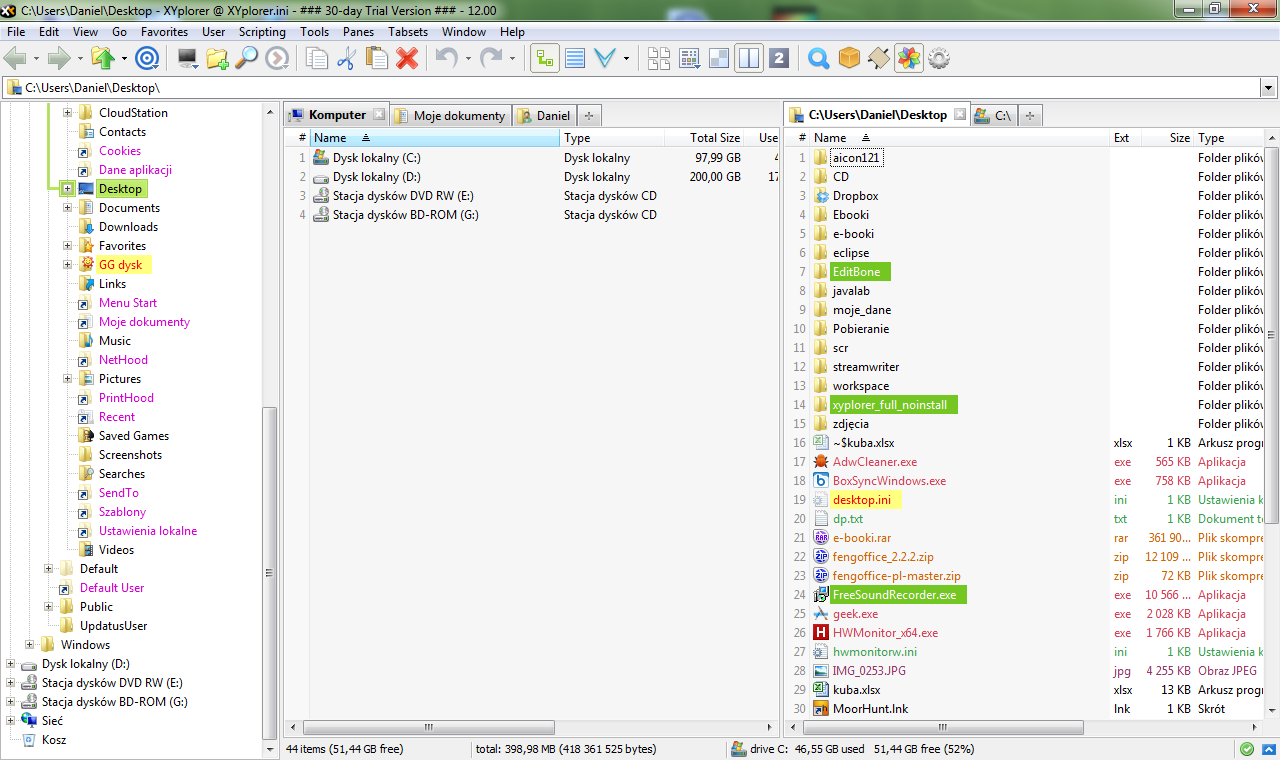Click the orange box package icon
The height and width of the screenshot is (760, 1280).
(x=849, y=59)
